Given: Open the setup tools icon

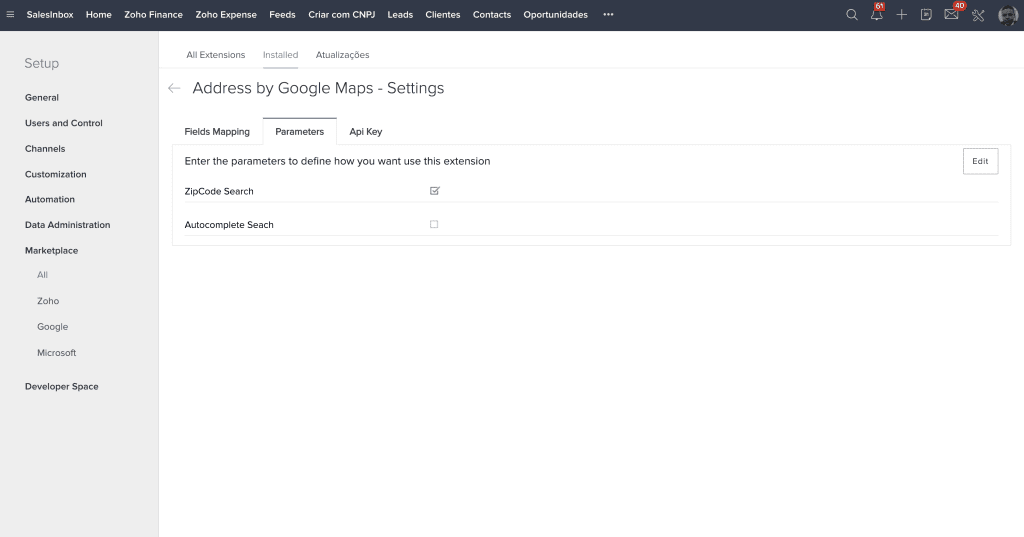Looking at the screenshot, I should coord(978,15).
